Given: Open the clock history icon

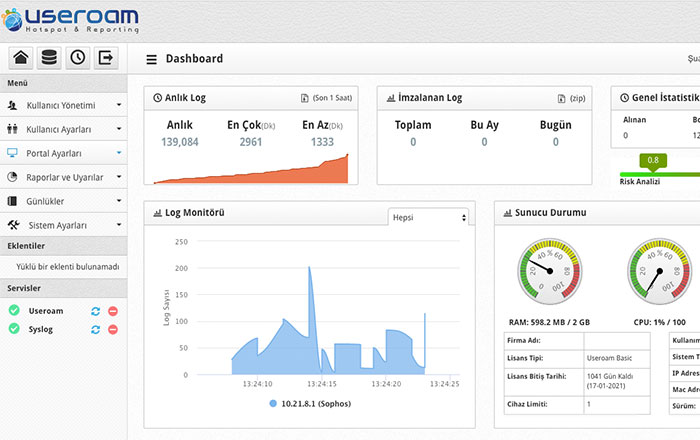Looking at the screenshot, I should [x=78, y=58].
